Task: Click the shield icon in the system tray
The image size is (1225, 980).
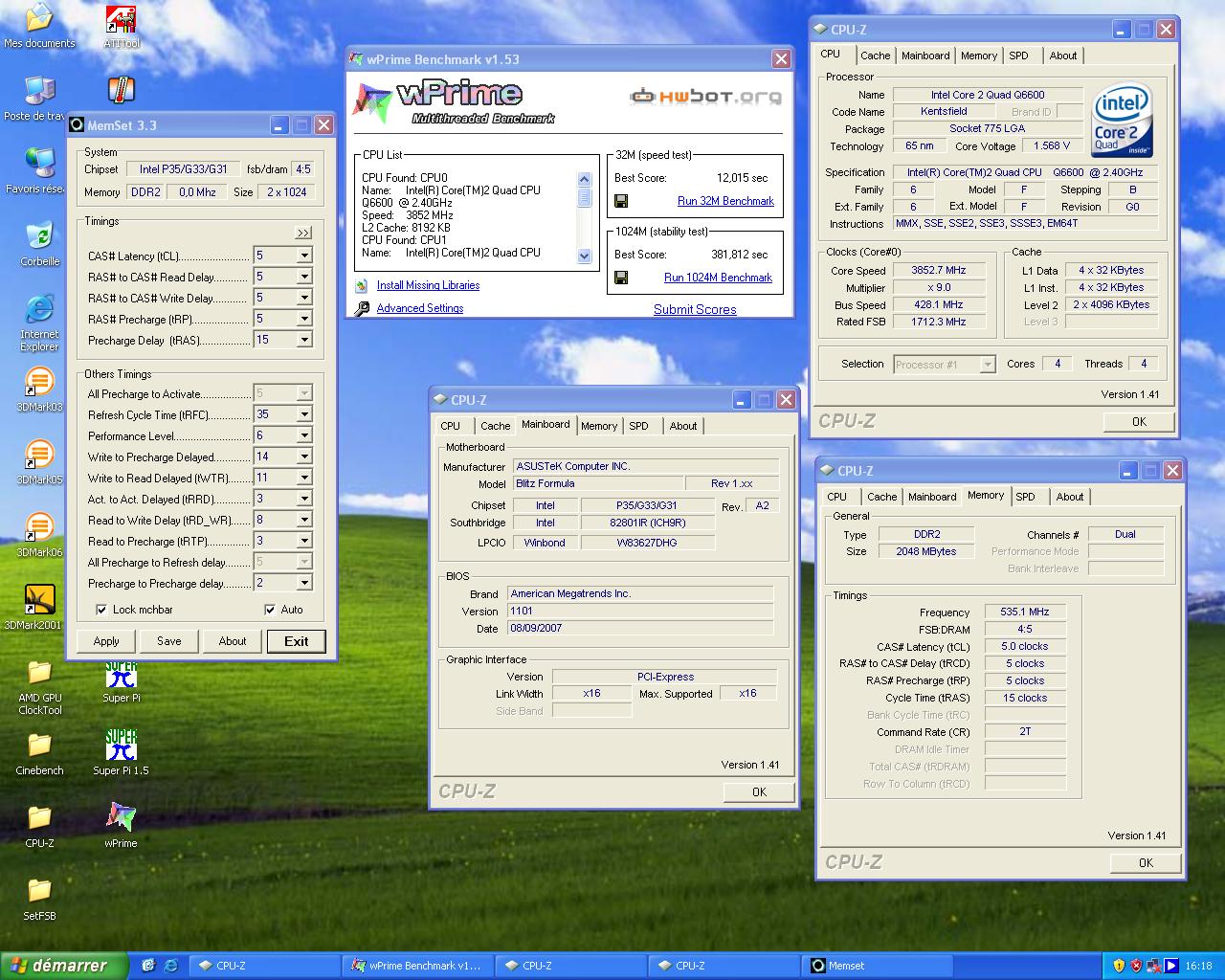Action: point(1118,966)
